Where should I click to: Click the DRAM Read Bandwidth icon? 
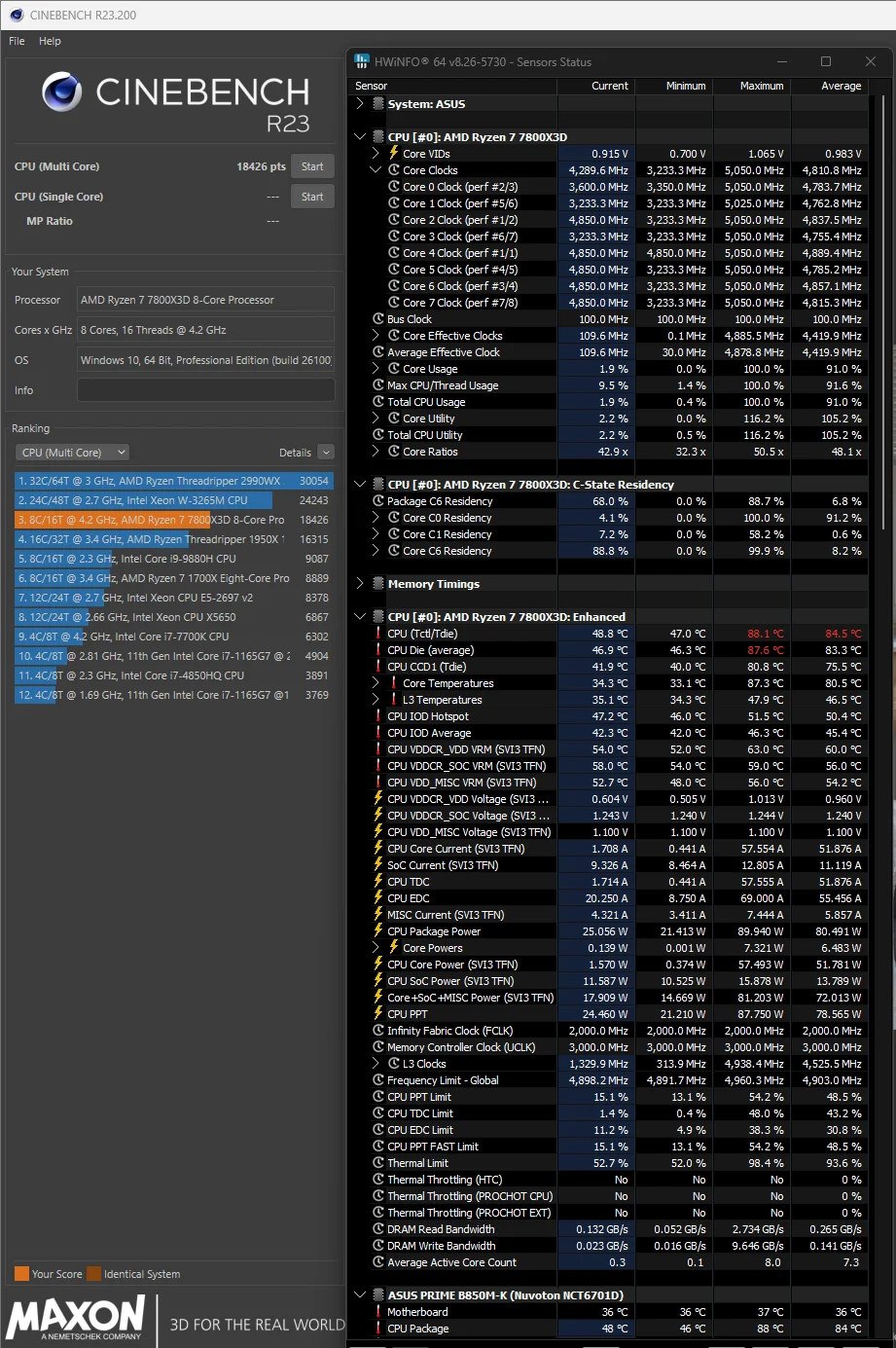coord(378,1229)
